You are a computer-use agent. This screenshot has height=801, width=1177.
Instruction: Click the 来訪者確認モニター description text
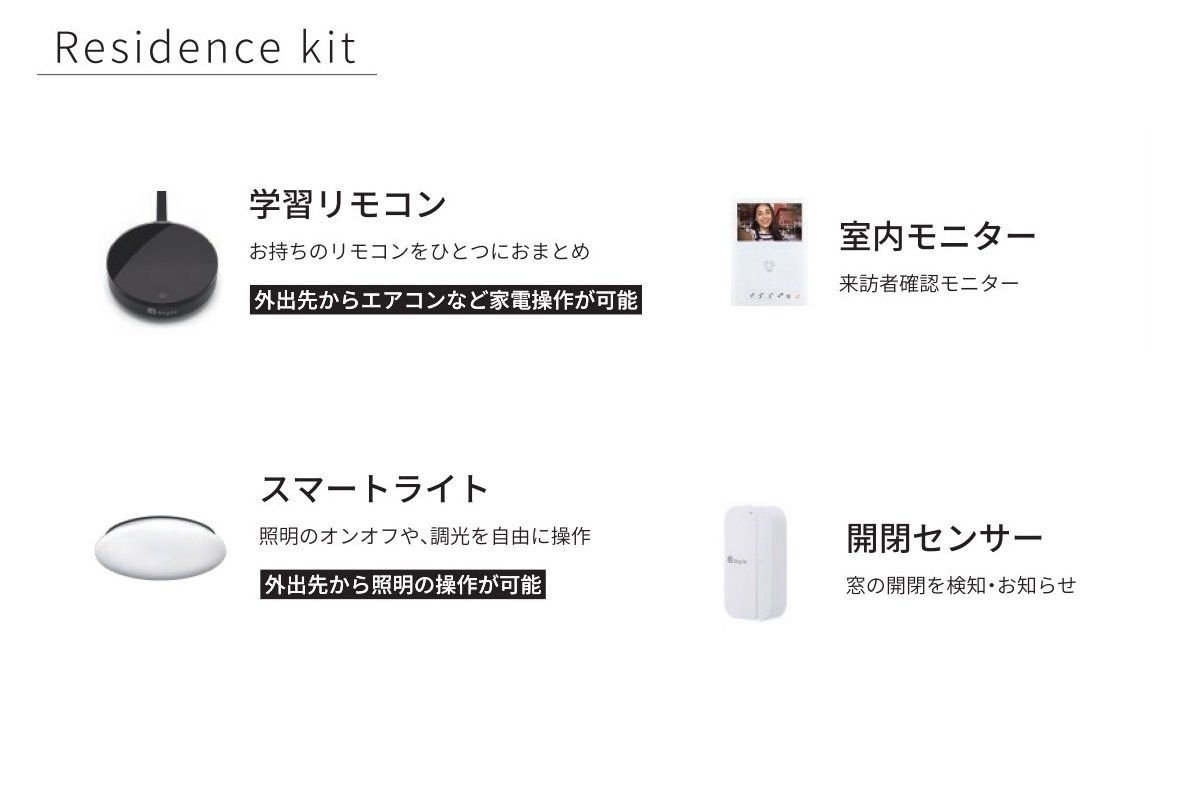click(x=929, y=284)
